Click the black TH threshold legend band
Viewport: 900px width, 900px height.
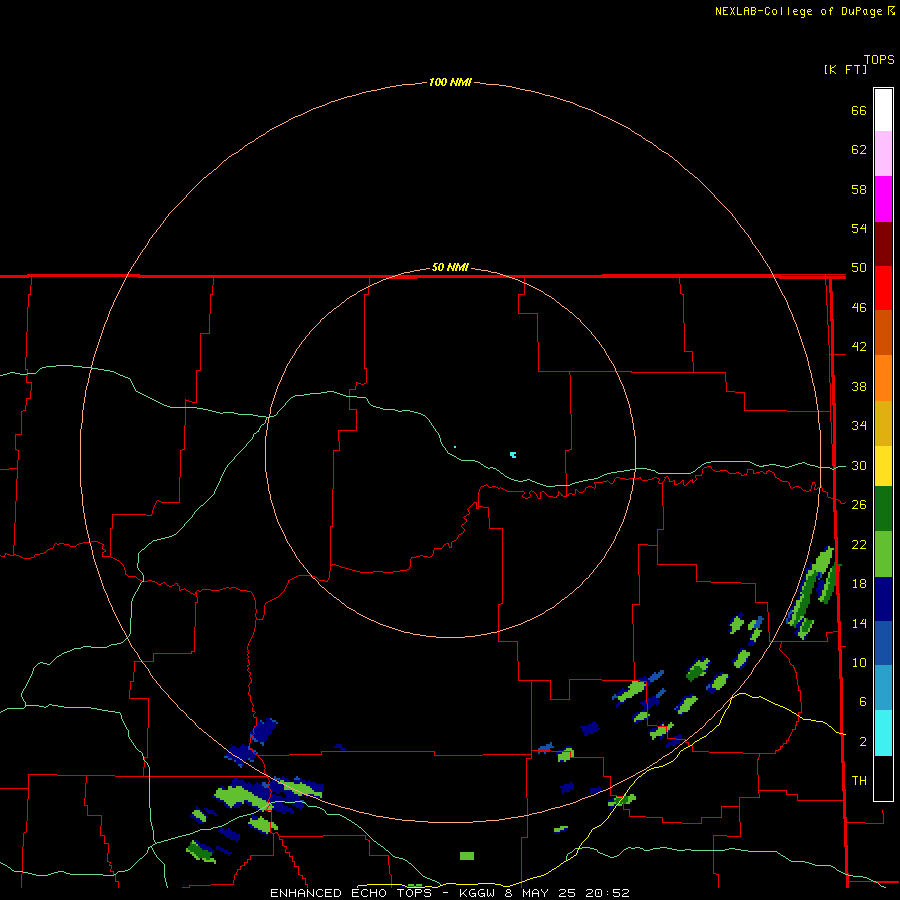(883, 778)
